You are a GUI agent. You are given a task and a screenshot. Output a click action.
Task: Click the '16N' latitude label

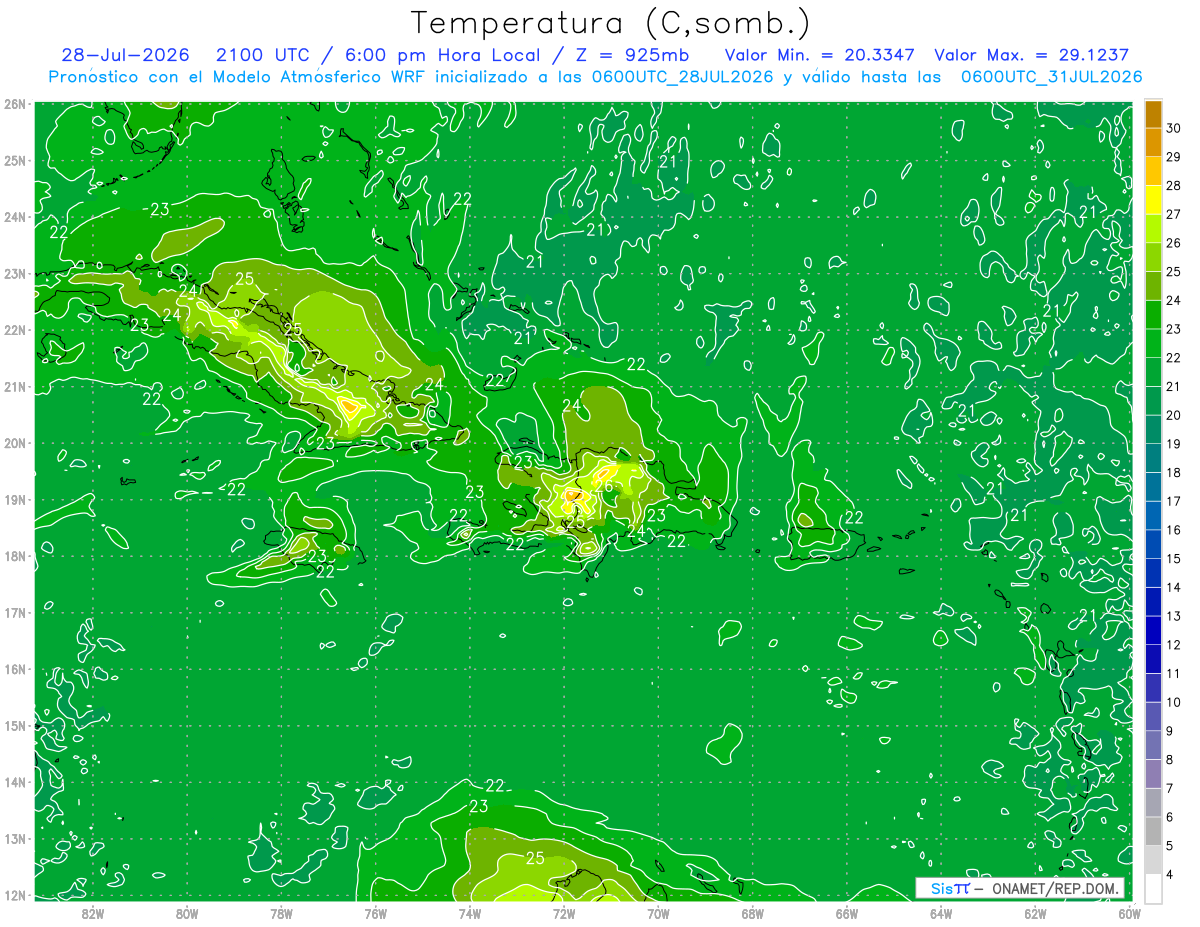coord(15,669)
